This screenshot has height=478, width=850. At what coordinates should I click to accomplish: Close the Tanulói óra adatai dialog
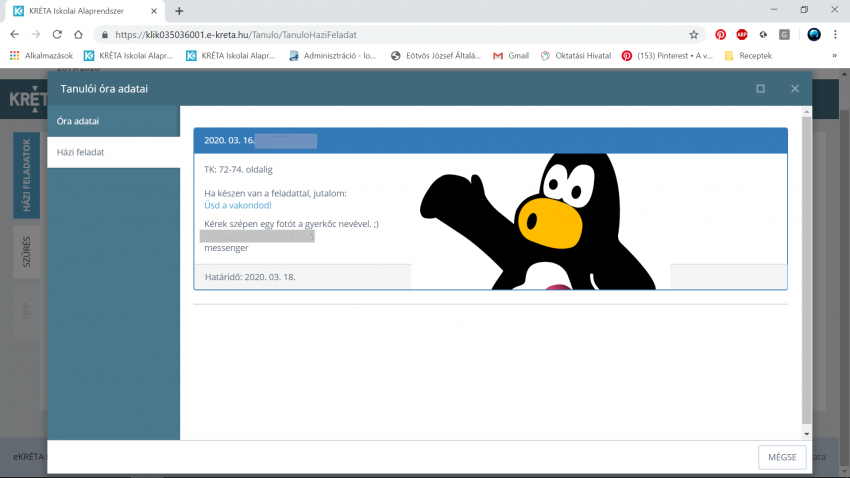point(795,88)
